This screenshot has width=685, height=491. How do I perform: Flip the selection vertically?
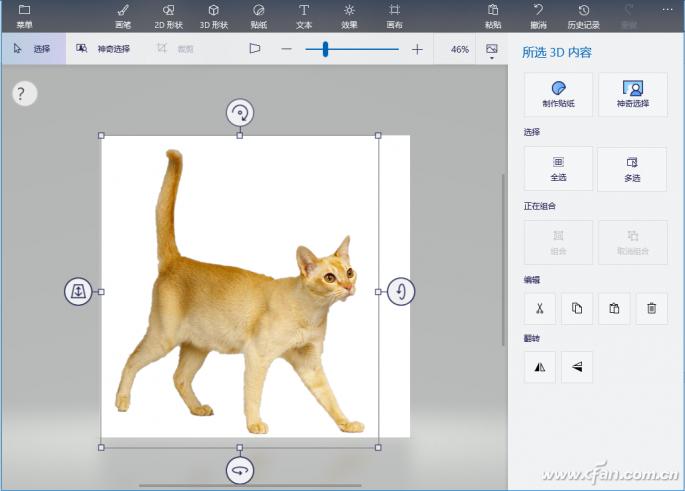(577, 367)
